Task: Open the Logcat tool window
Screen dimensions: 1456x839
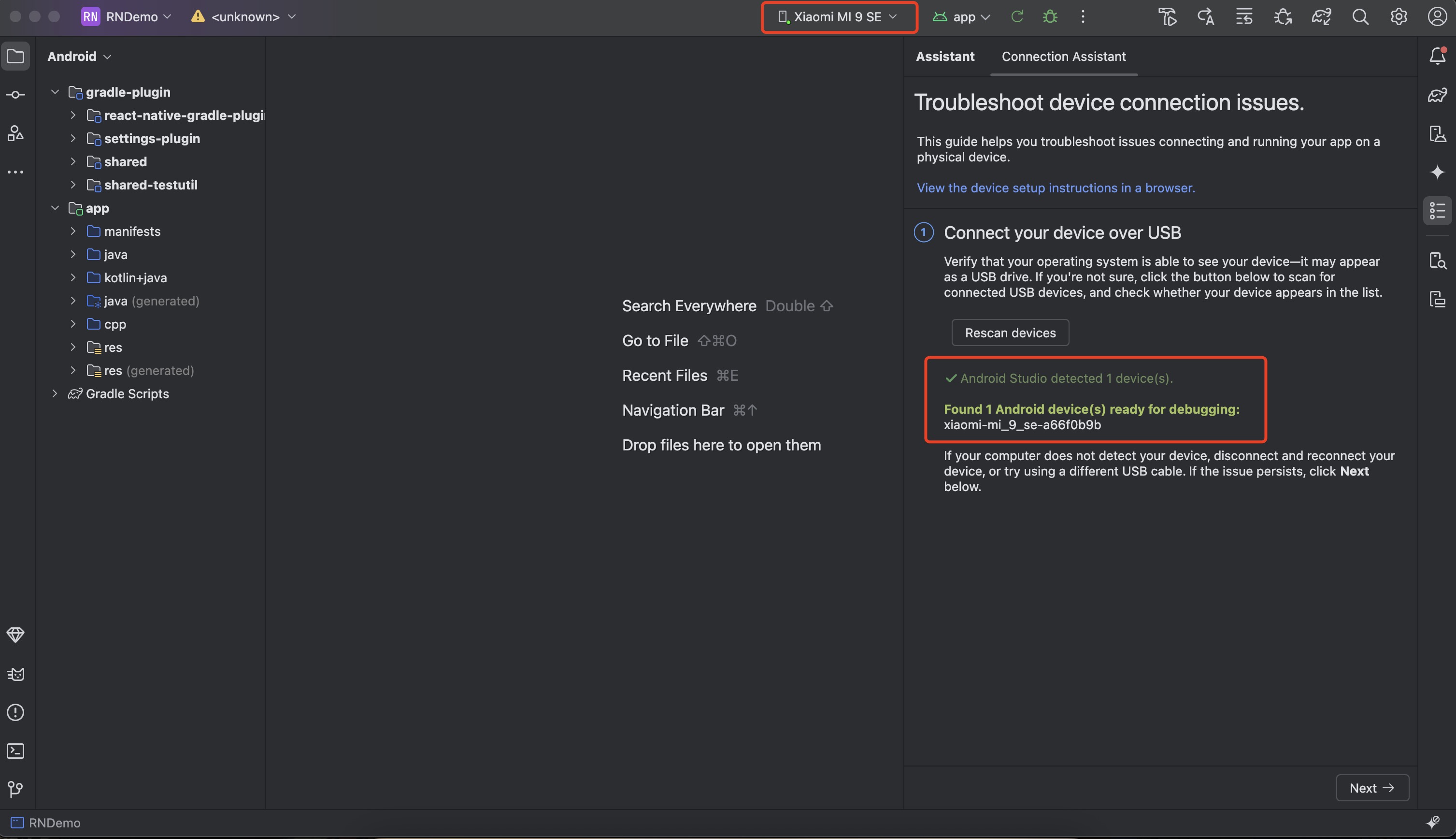Action: pyautogui.click(x=15, y=674)
